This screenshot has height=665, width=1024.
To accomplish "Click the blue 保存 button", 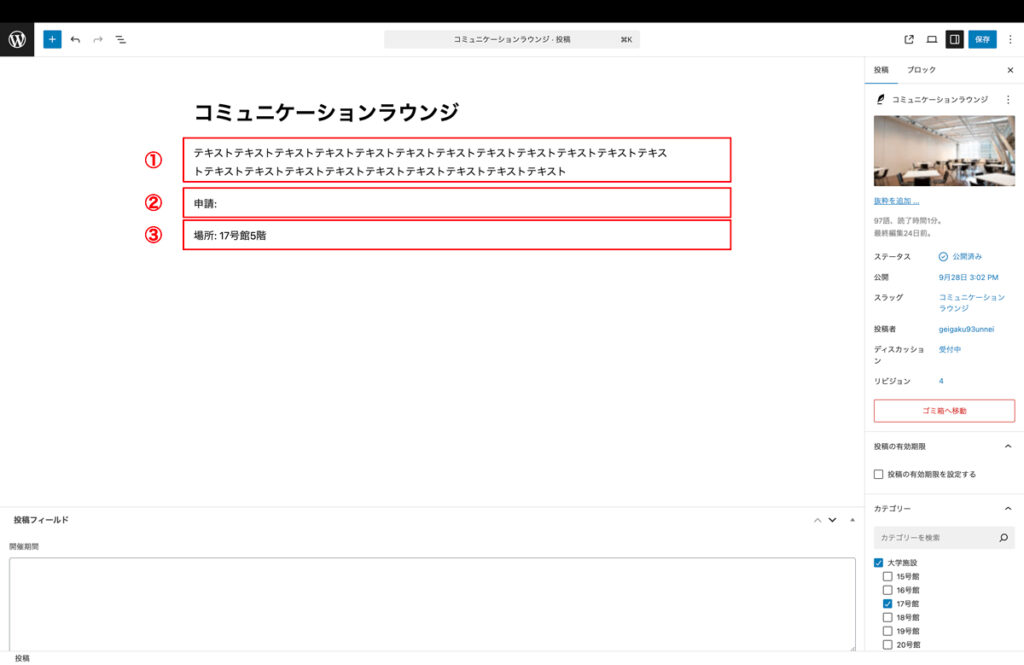I will coord(982,40).
